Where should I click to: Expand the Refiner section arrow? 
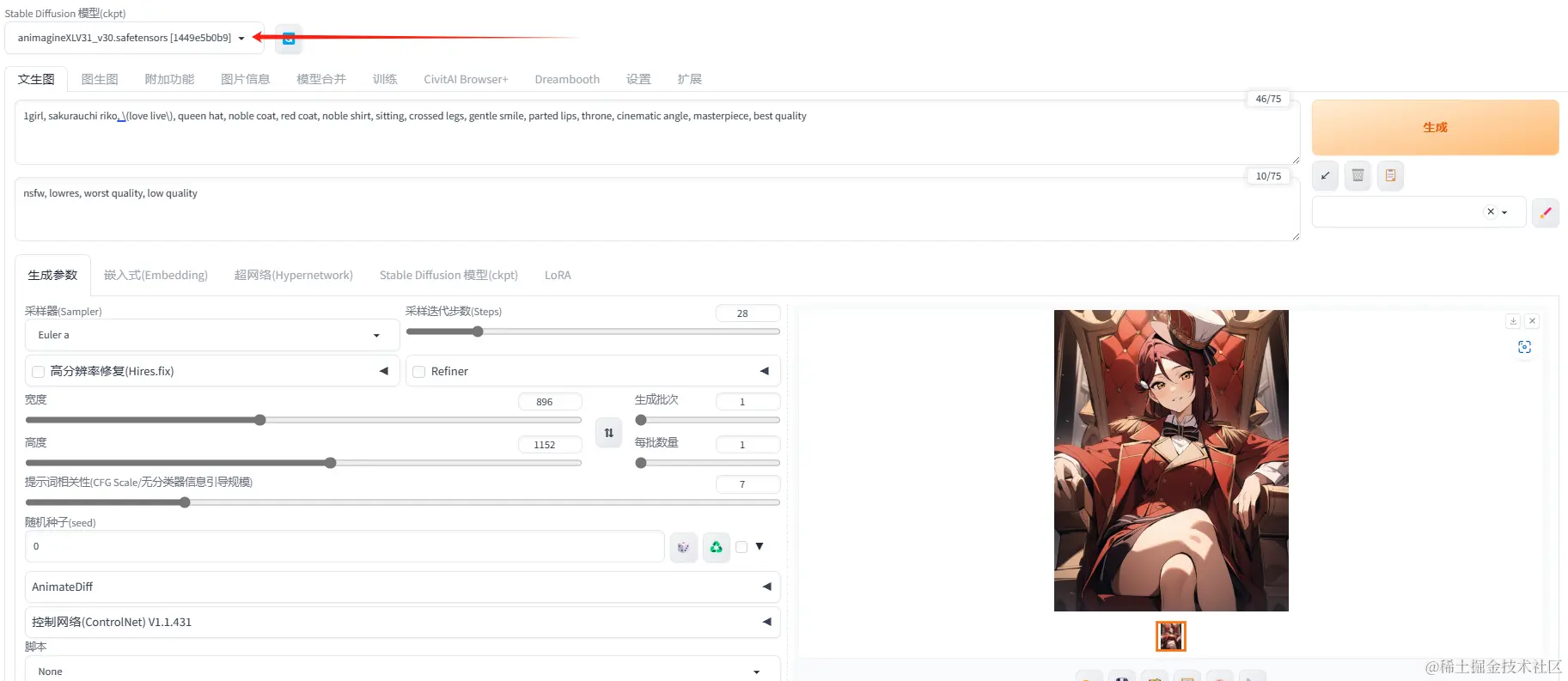click(x=764, y=371)
